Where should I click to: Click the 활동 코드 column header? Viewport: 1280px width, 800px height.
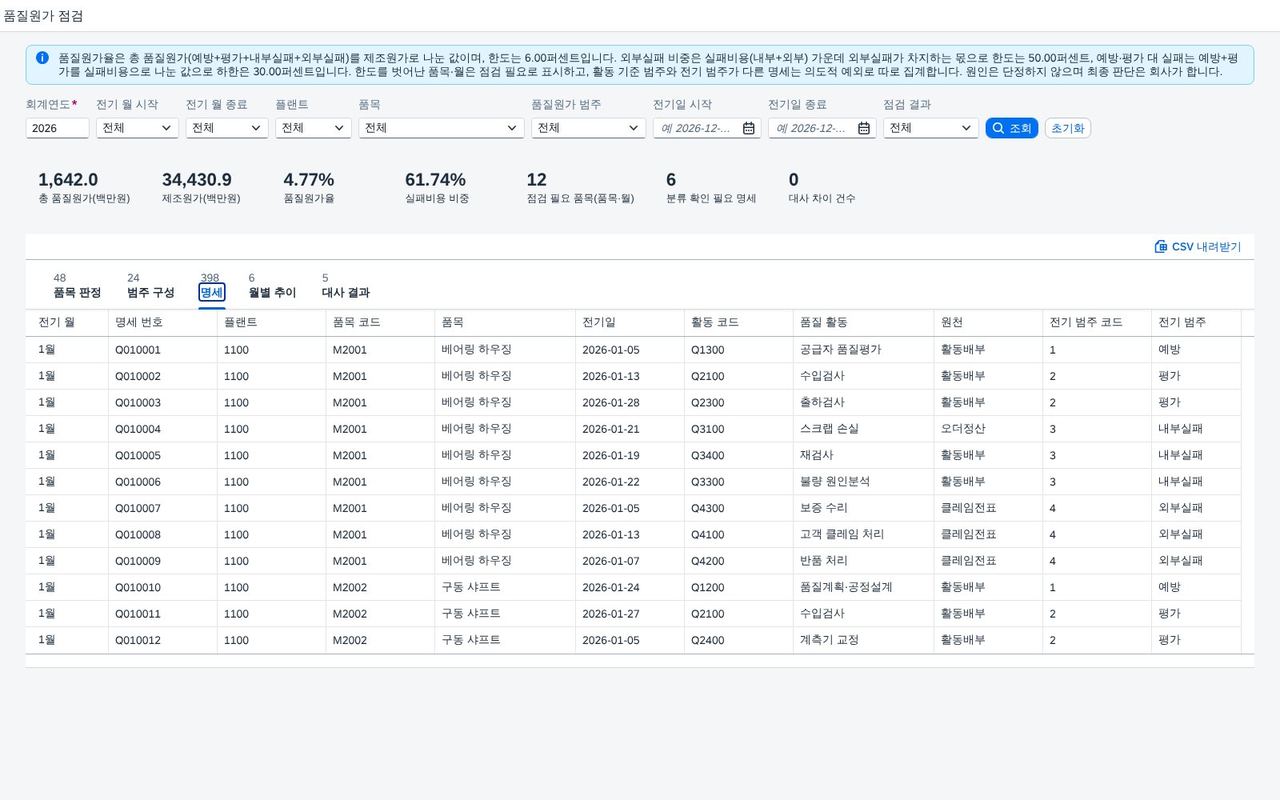pyautogui.click(x=738, y=323)
